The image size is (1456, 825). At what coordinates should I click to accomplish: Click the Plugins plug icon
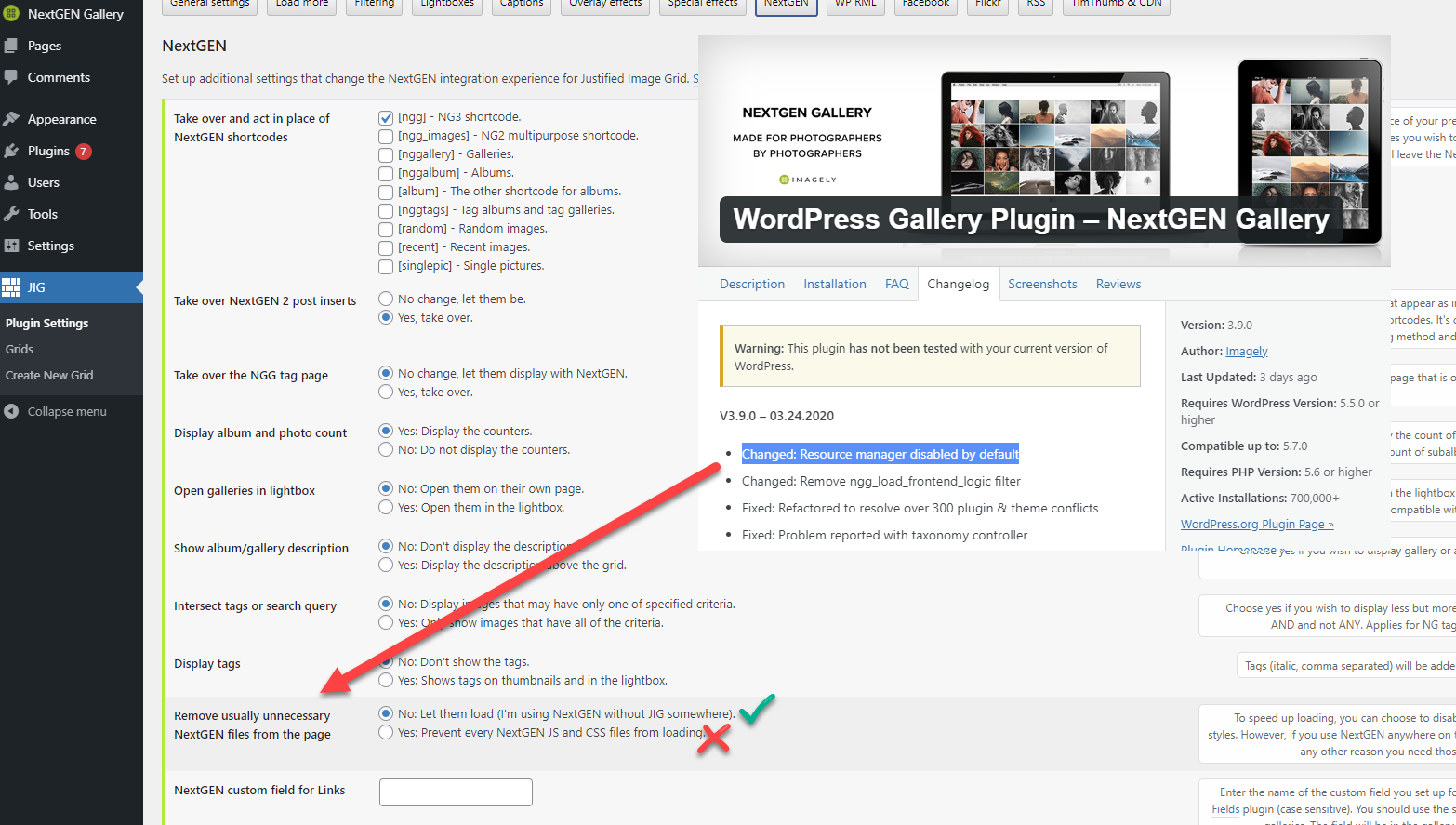[x=11, y=151]
